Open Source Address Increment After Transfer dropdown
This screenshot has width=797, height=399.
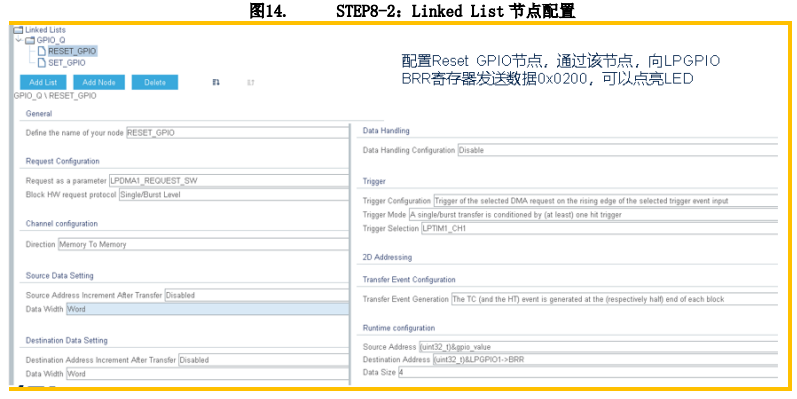click(257, 295)
